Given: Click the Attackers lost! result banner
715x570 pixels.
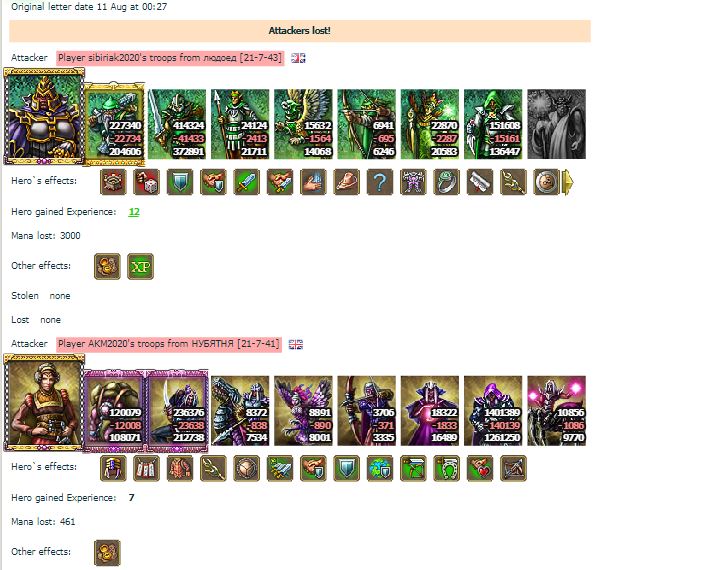Looking at the screenshot, I should point(300,31).
